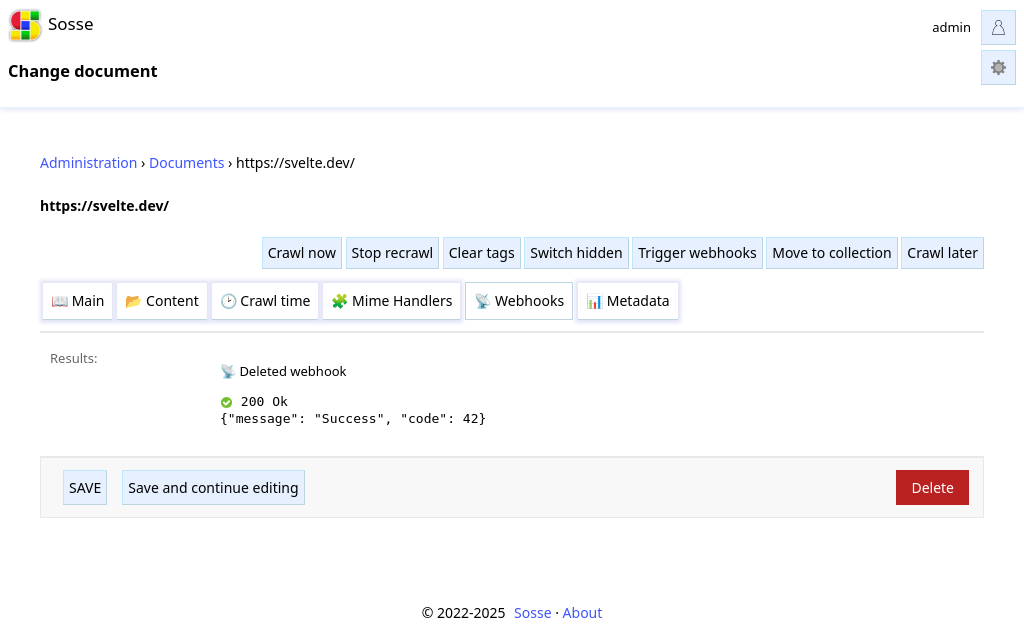The image size is (1024, 633).
Task: Open the settings gear icon
Action: 998,67
